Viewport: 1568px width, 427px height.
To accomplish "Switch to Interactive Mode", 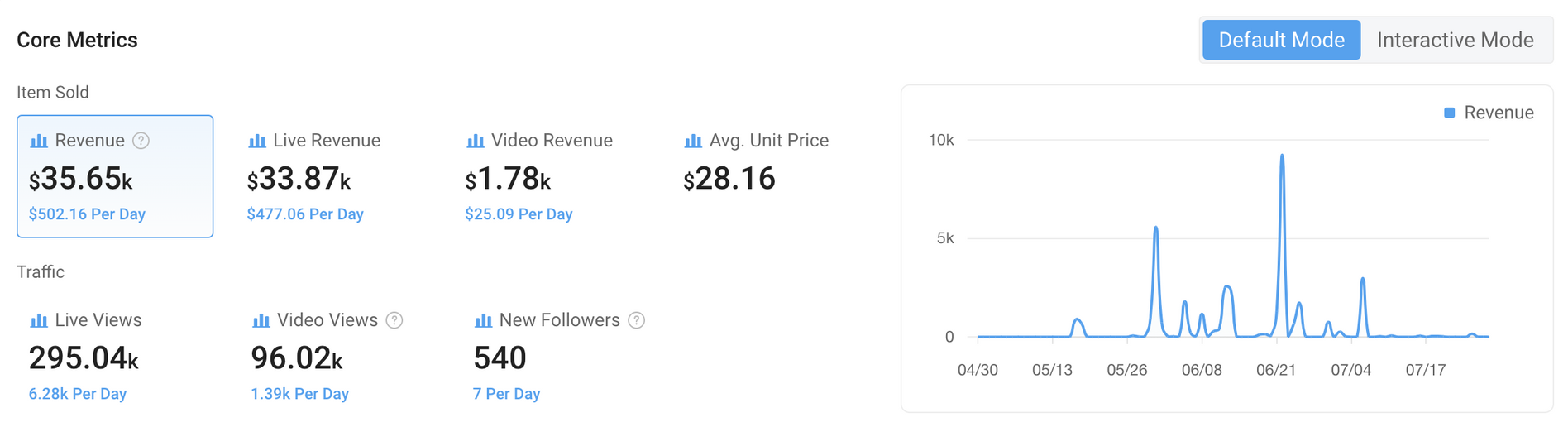I will click(x=1455, y=40).
